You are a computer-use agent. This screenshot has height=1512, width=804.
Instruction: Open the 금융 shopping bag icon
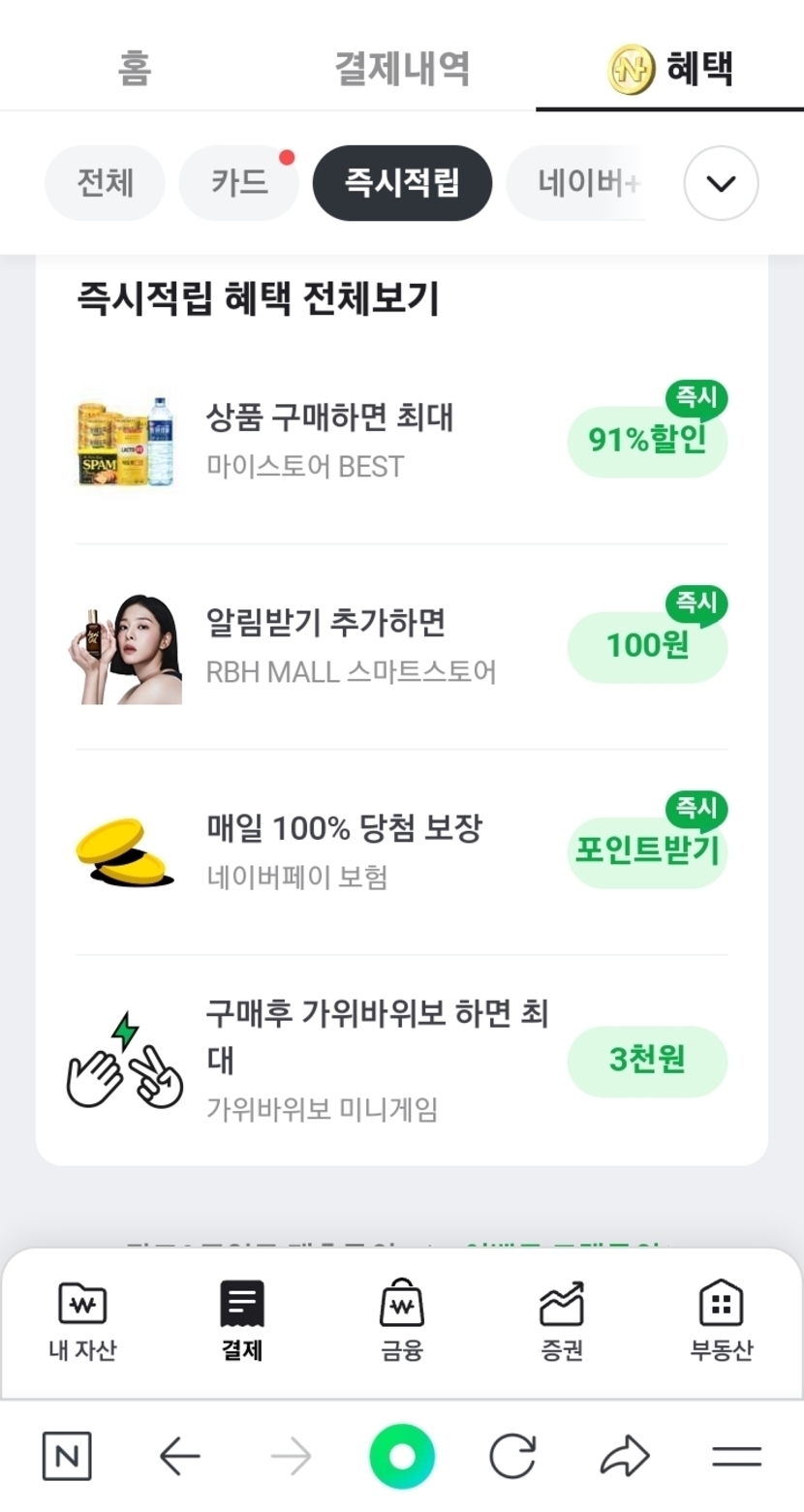[x=402, y=1305]
